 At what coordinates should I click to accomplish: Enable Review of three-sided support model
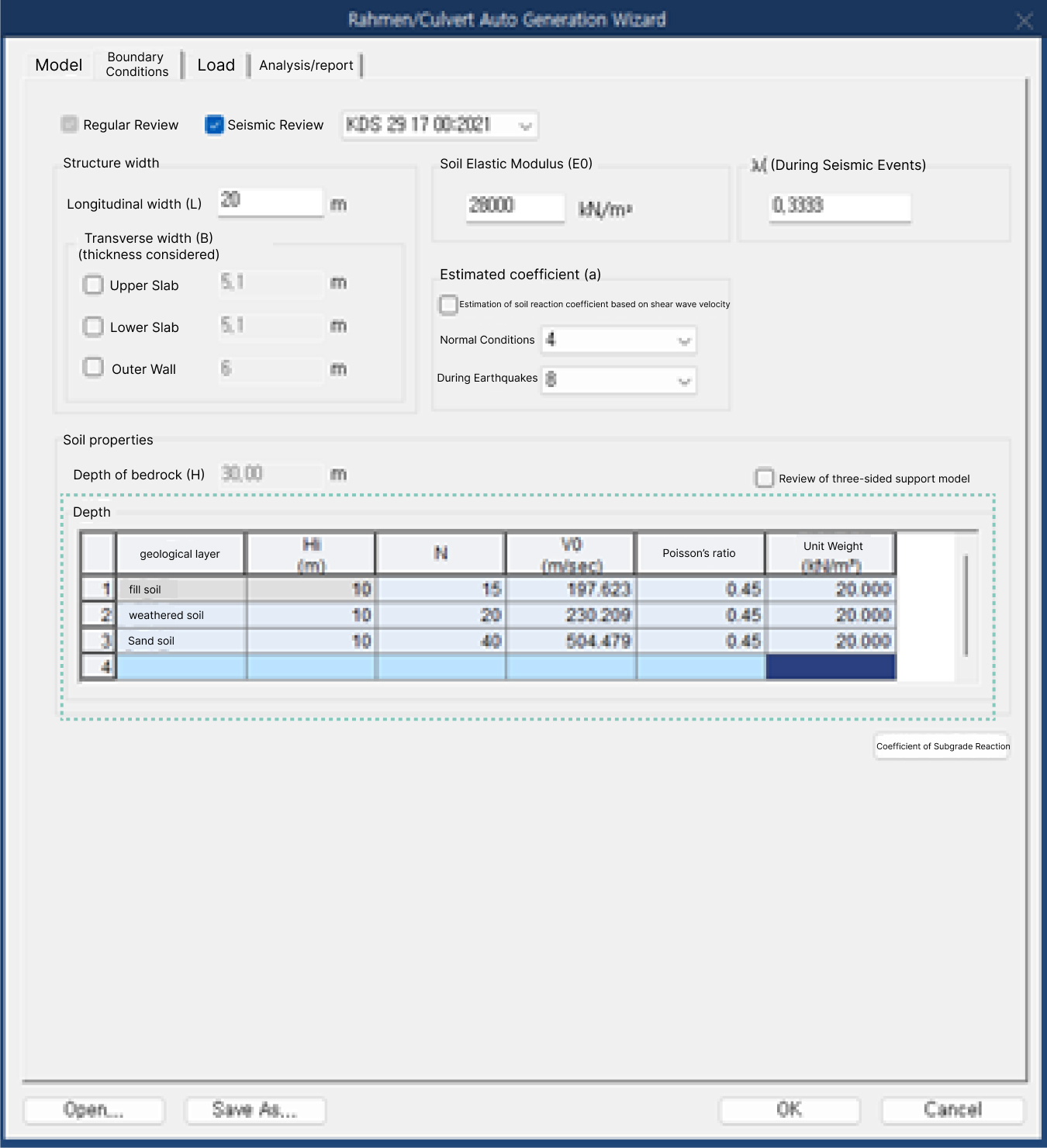tap(765, 479)
